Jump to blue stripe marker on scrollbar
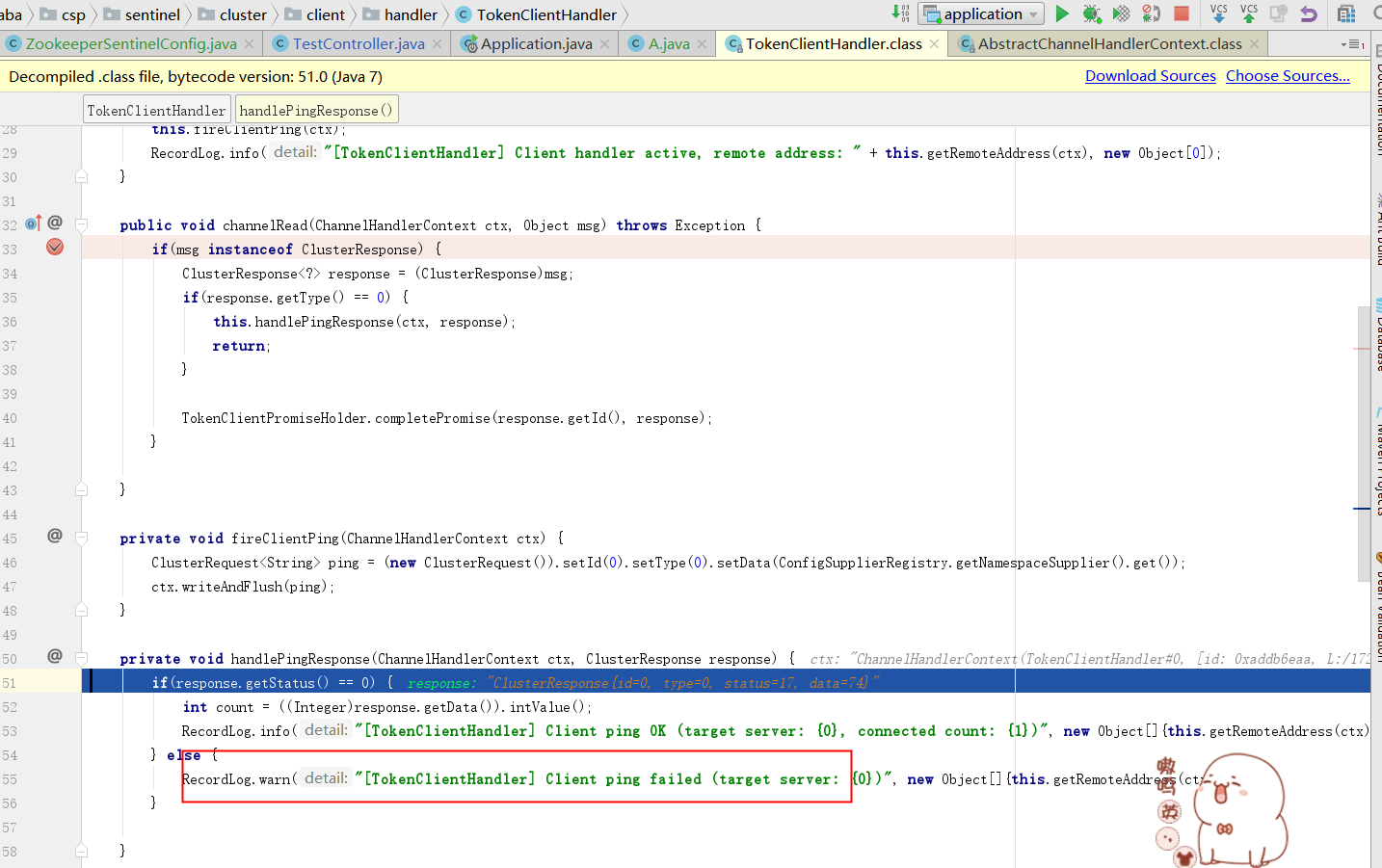The height and width of the screenshot is (868, 1382). [1363, 509]
